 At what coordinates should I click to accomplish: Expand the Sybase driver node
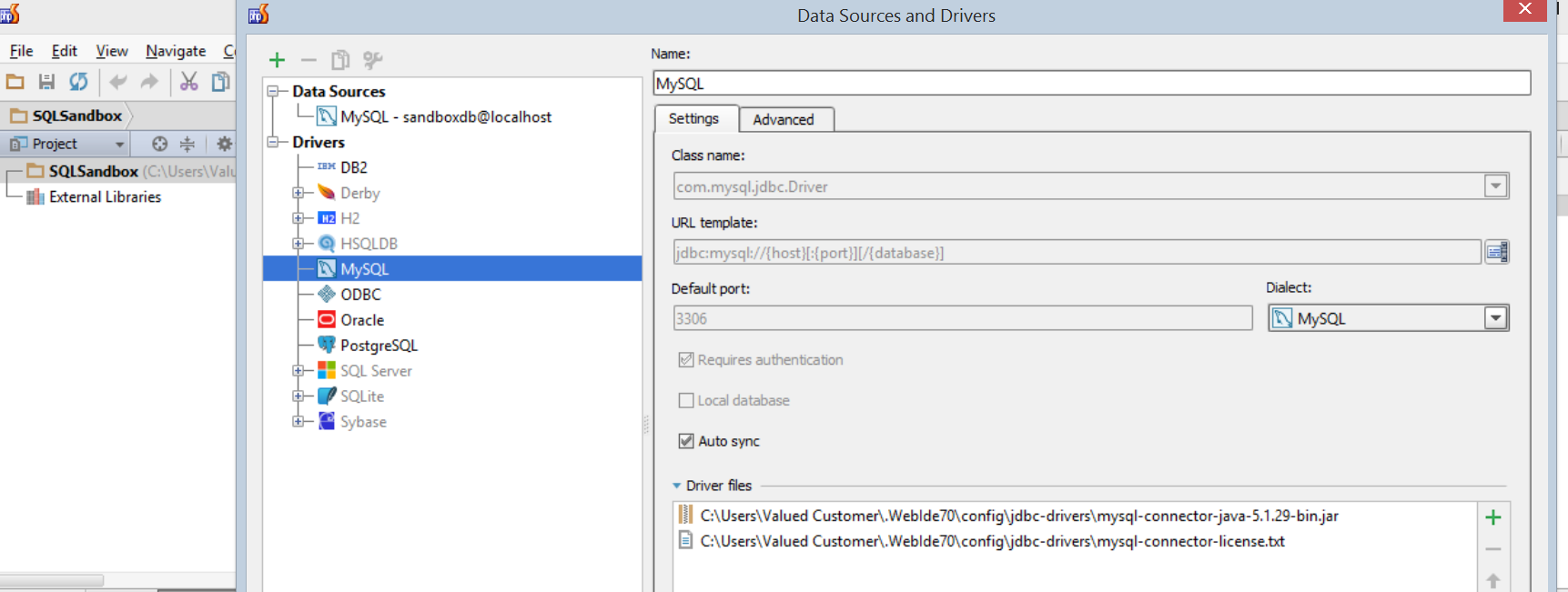click(x=298, y=422)
